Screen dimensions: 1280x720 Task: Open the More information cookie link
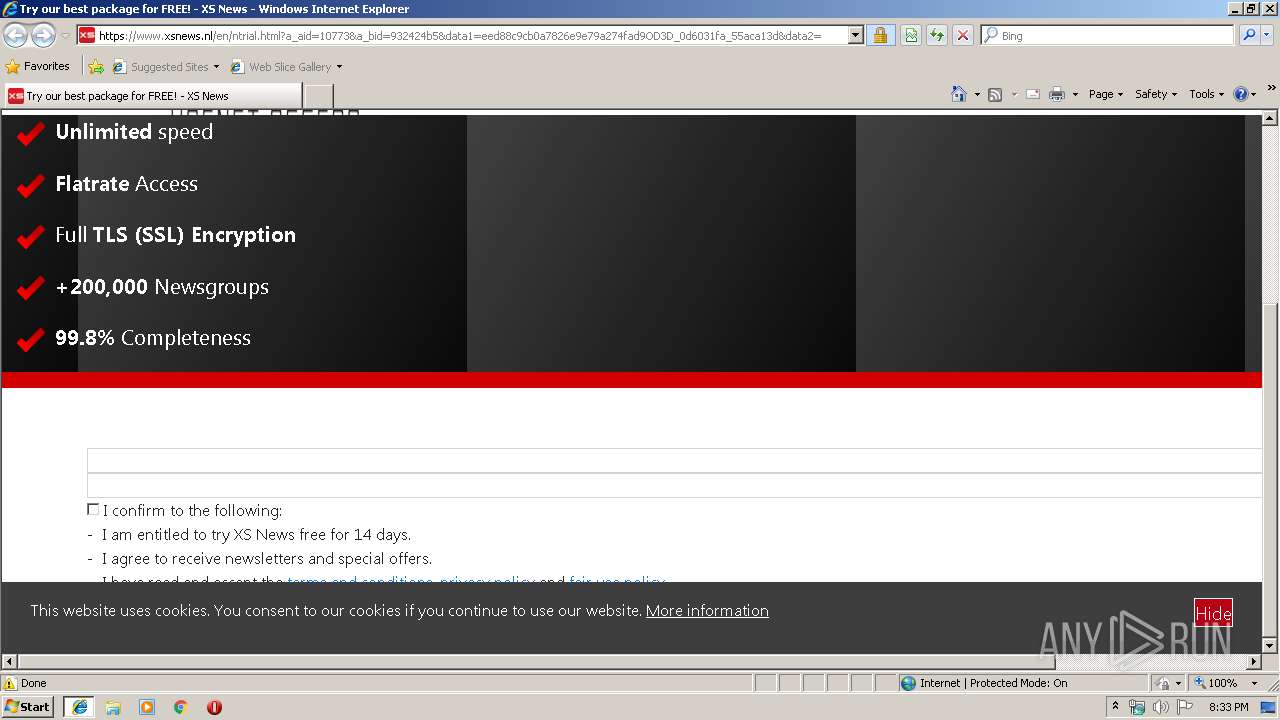pos(707,610)
